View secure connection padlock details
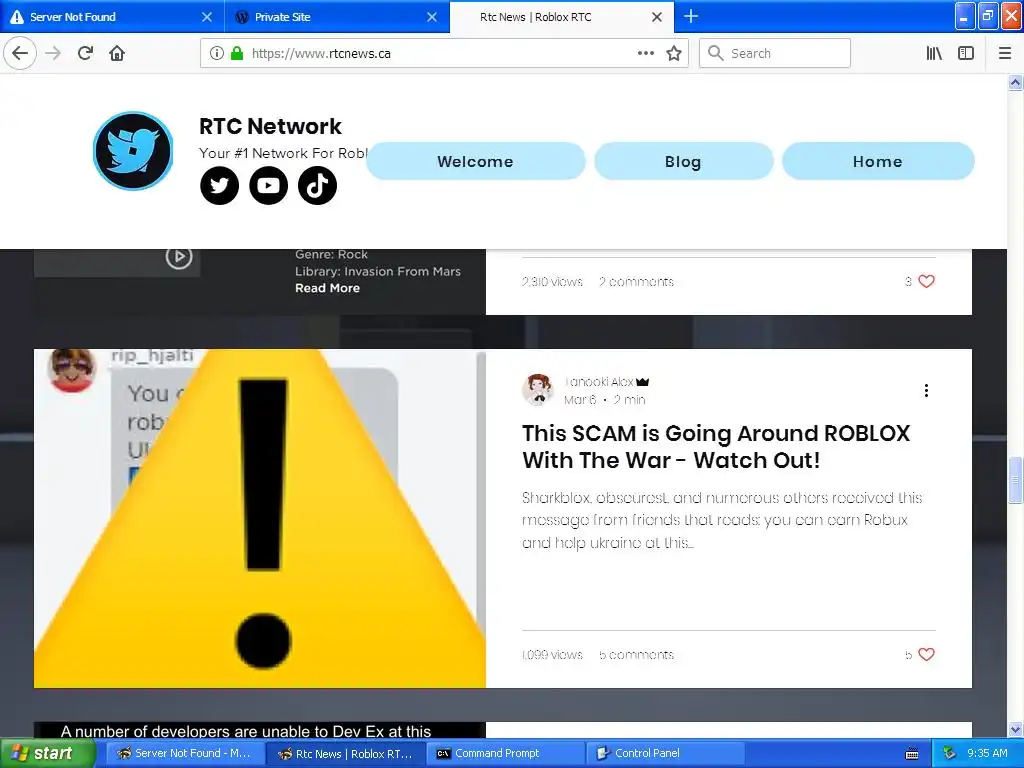The height and width of the screenshot is (768, 1024). tap(237, 53)
